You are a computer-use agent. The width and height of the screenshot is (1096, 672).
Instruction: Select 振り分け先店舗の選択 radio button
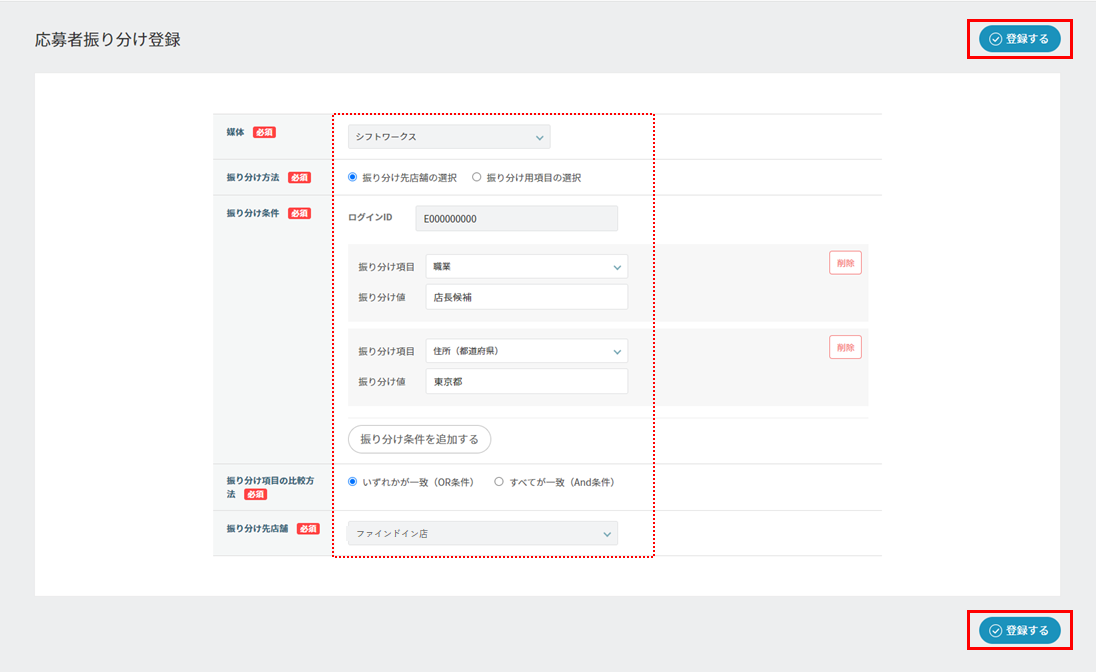tap(352, 177)
